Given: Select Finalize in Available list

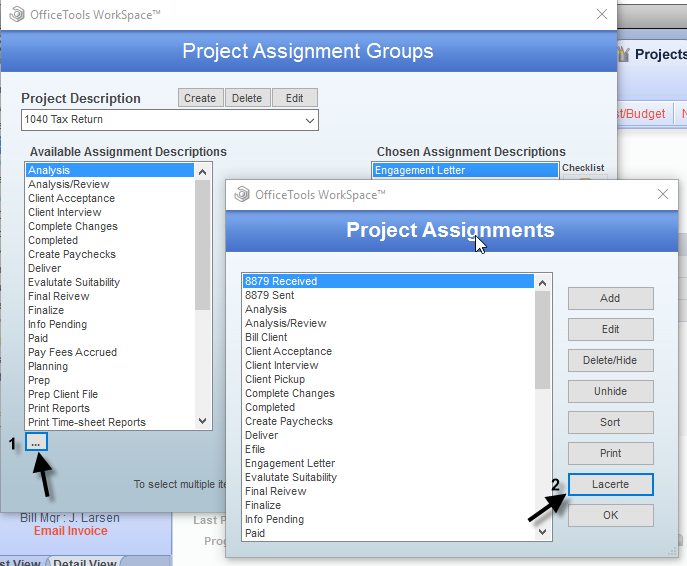Looking at the screenshot, I should click(x=110, y=310).
